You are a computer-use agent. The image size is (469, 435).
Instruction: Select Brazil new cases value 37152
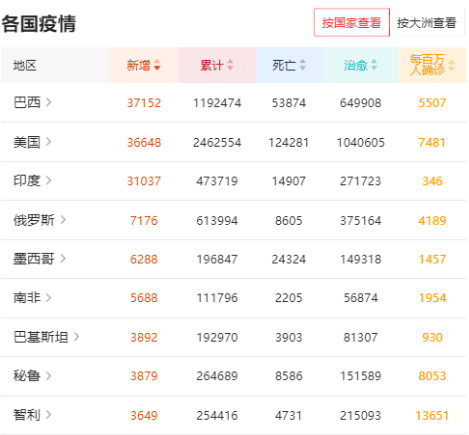coord(144,103)
